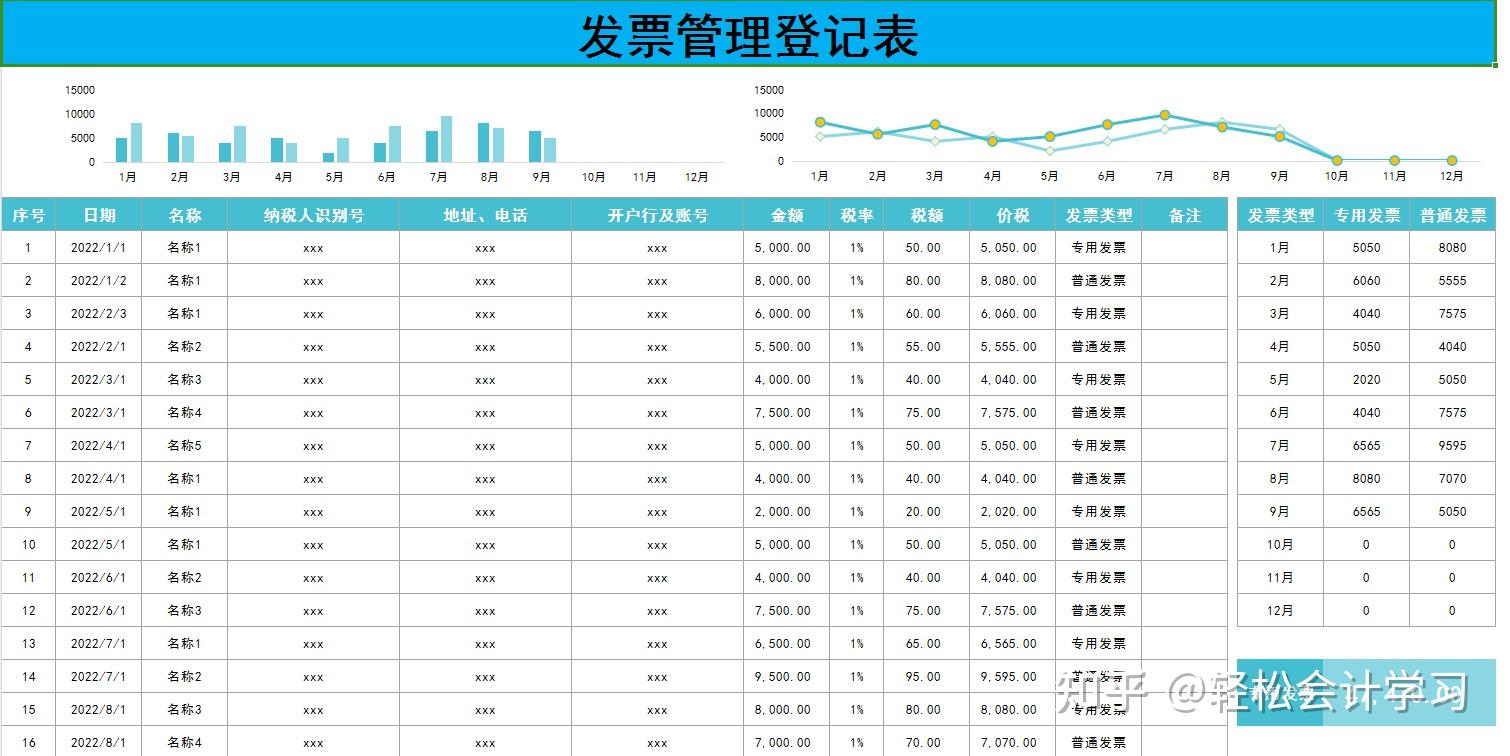Click the 开户行及账号 xxx cell in row 8

(657, 479)
